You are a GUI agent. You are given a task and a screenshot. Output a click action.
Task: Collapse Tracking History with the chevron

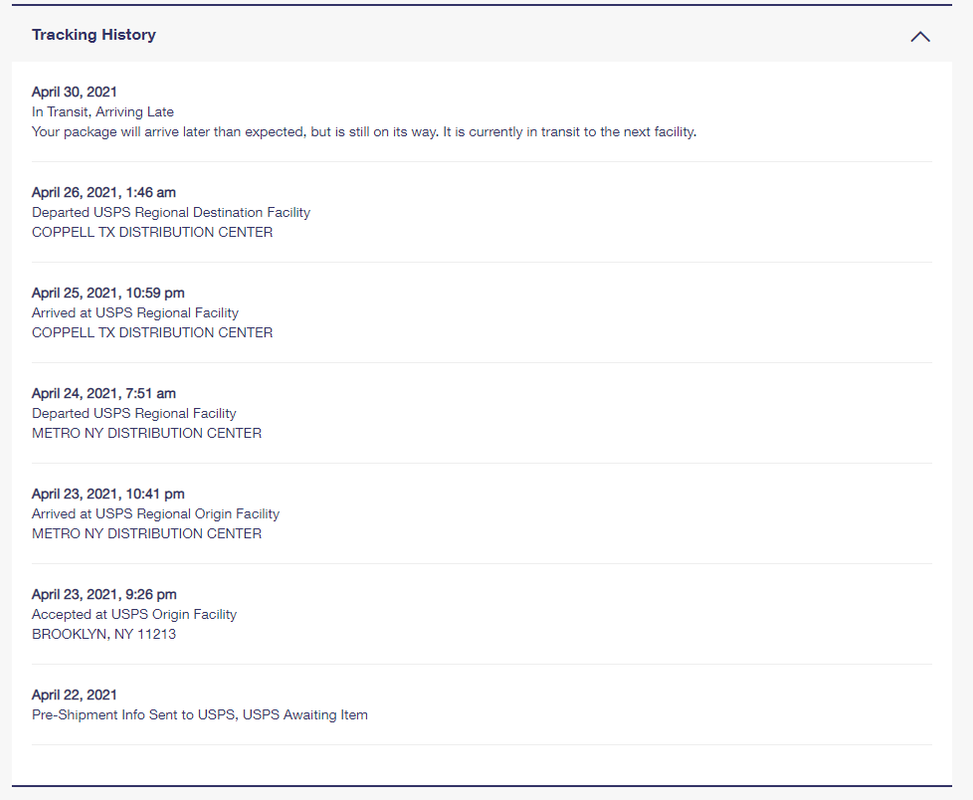pos(920,37)
